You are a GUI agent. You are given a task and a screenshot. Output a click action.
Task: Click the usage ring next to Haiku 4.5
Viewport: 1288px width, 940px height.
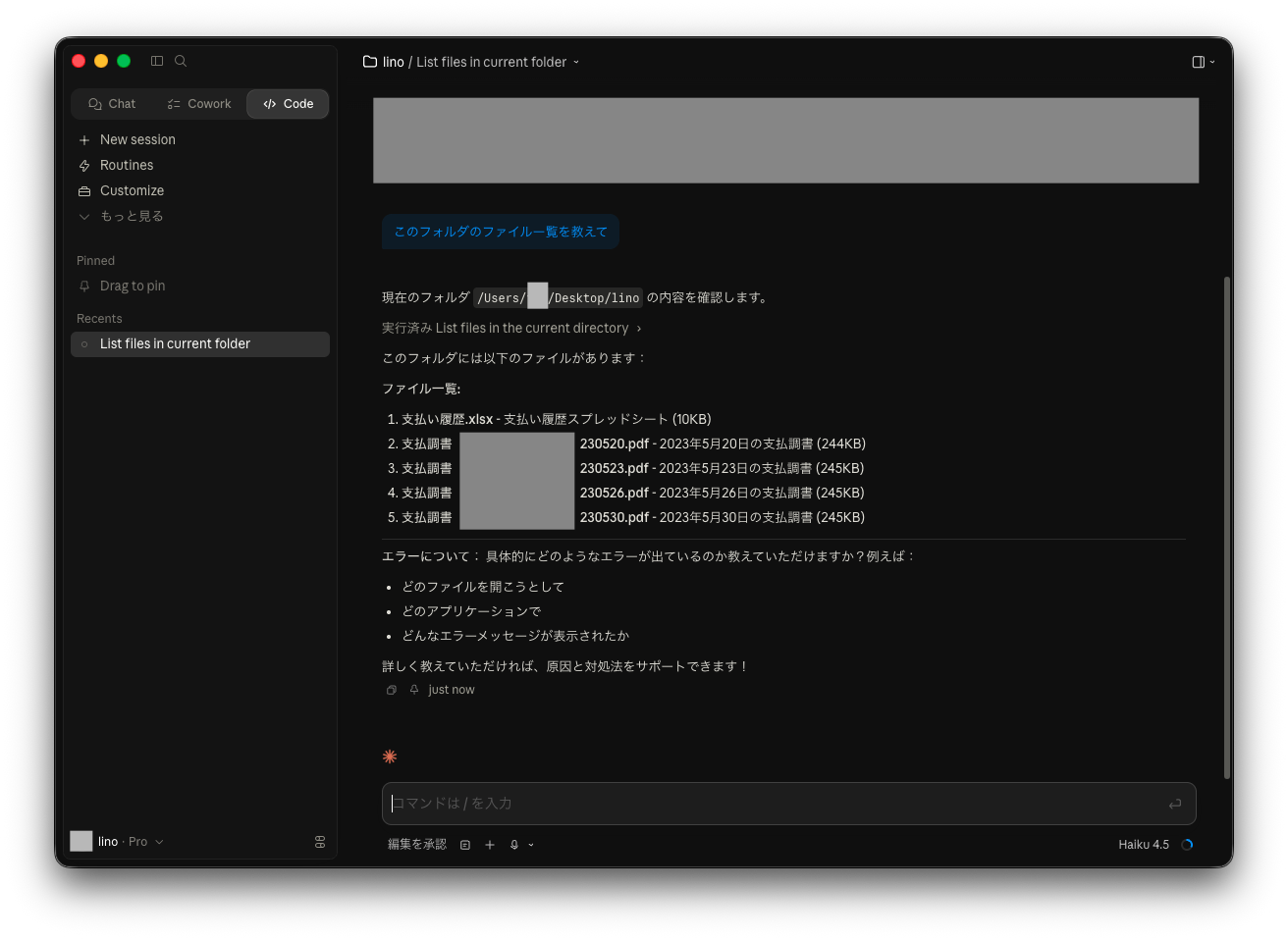click(x=1187, y=845)
